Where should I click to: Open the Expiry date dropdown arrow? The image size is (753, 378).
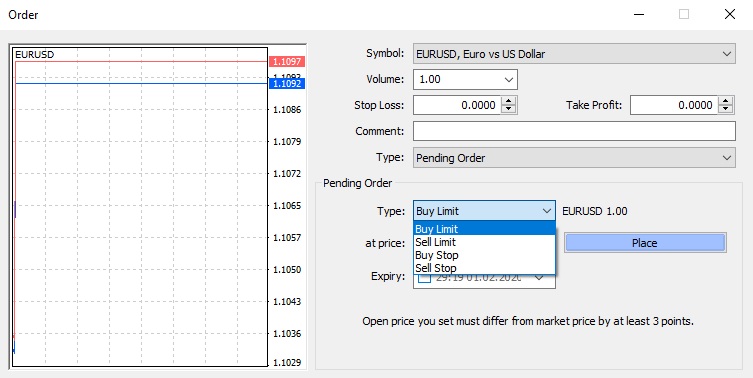point(539,278)
